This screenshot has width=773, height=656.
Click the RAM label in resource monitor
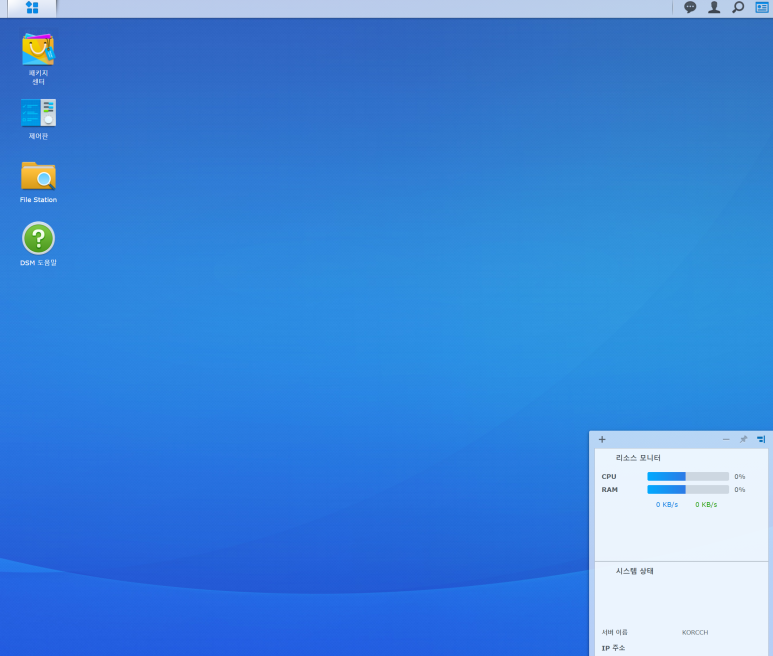[x=609, y=489]
